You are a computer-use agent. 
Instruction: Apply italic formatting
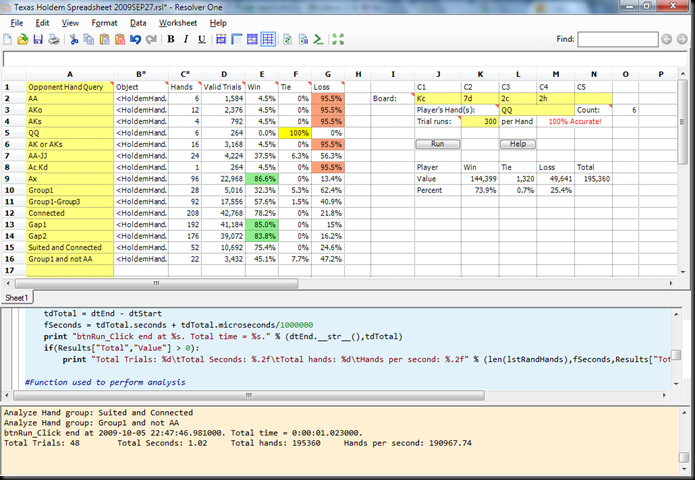point(186,40)
